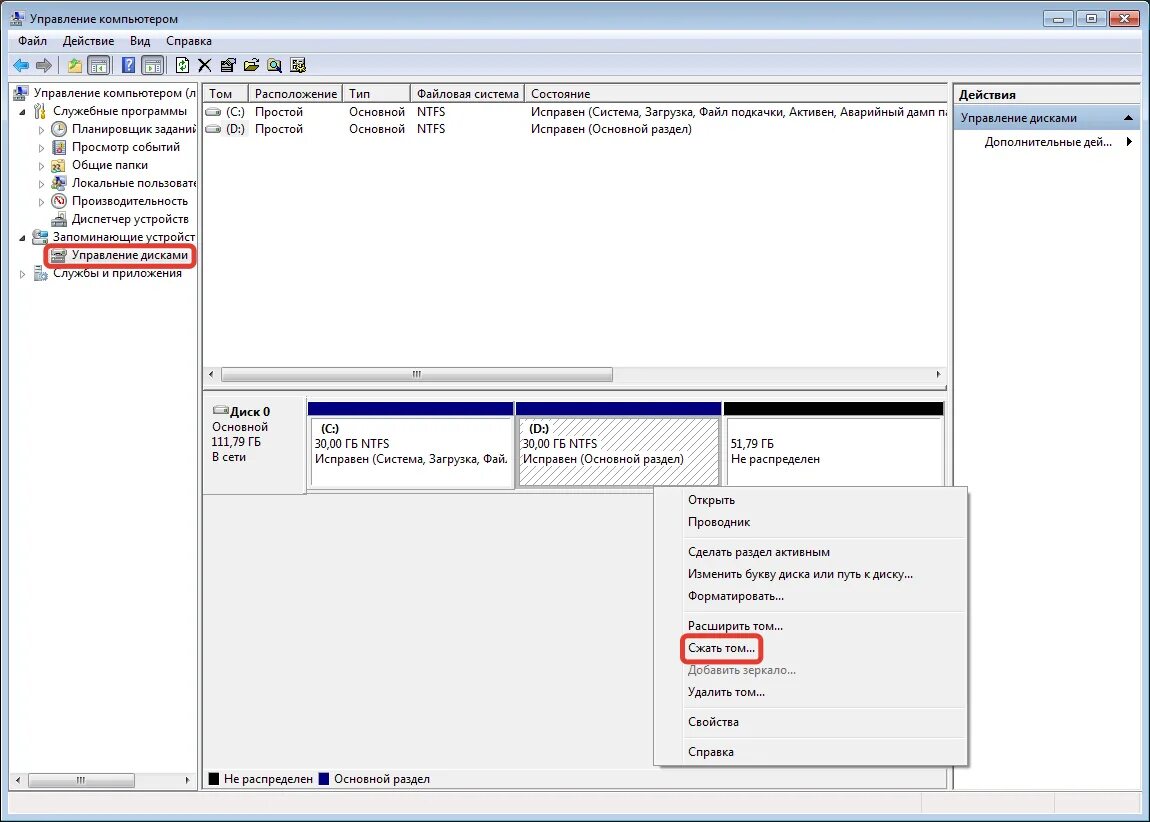Viewport: 1150px width, 822px height.
Task: Click the blue Back arrow in toolbar
Action: coord(21,65)
